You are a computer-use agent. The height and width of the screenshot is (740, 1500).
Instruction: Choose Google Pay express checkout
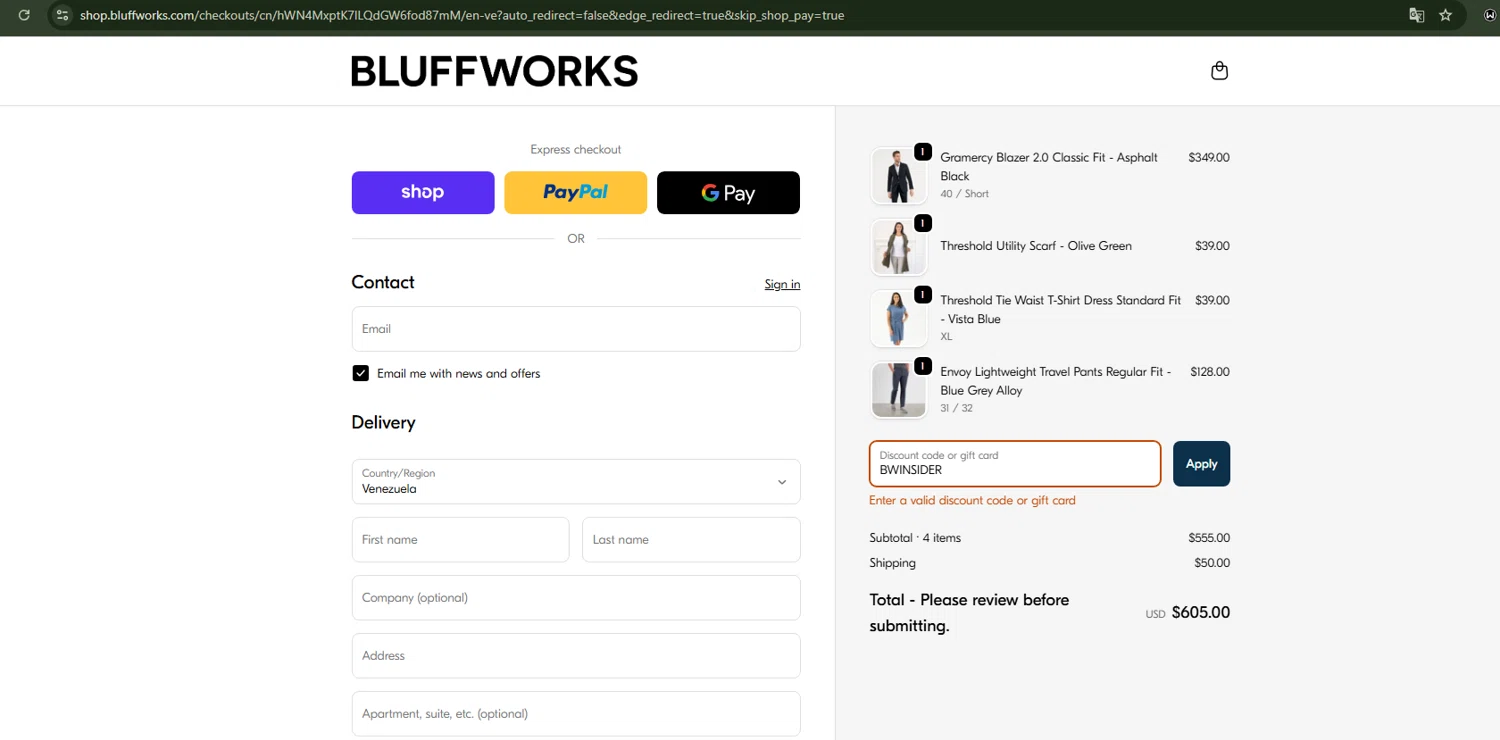pyautogui.click(x=728, y=193)
